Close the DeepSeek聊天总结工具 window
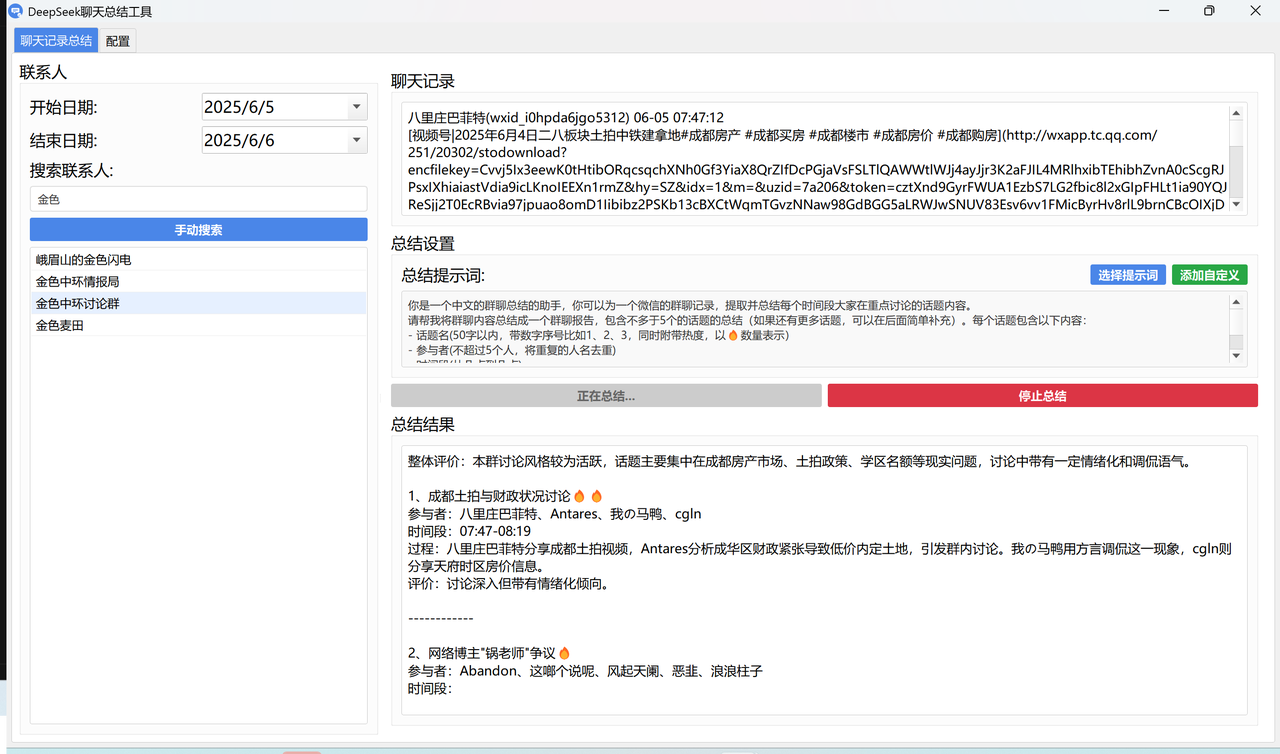Screen dimensions: 1280x754 click(x=1256, y=11)
